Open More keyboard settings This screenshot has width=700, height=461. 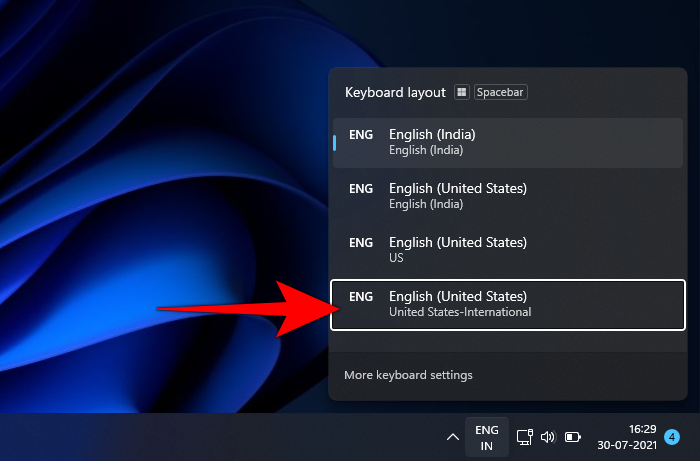408,375
